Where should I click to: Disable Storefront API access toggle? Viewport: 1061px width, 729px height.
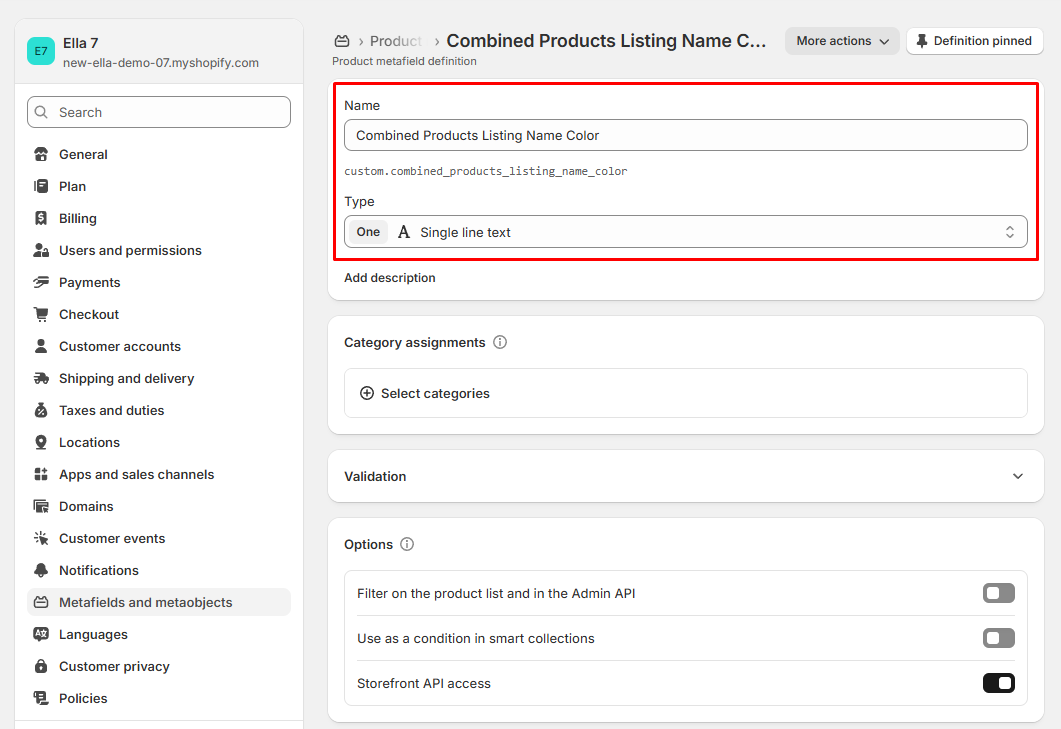coord(998,683)
